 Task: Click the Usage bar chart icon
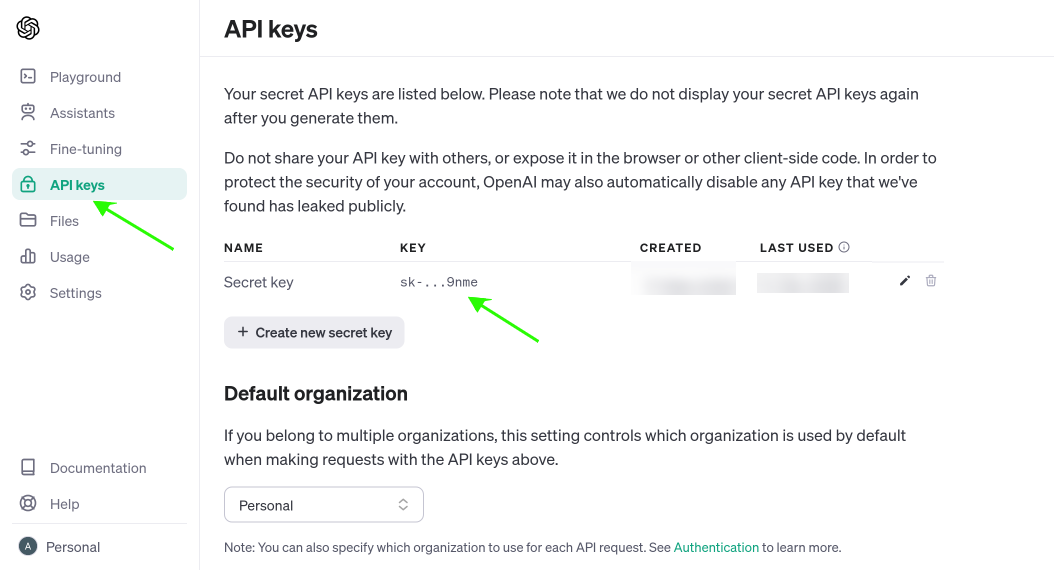(x=28, y=256)
